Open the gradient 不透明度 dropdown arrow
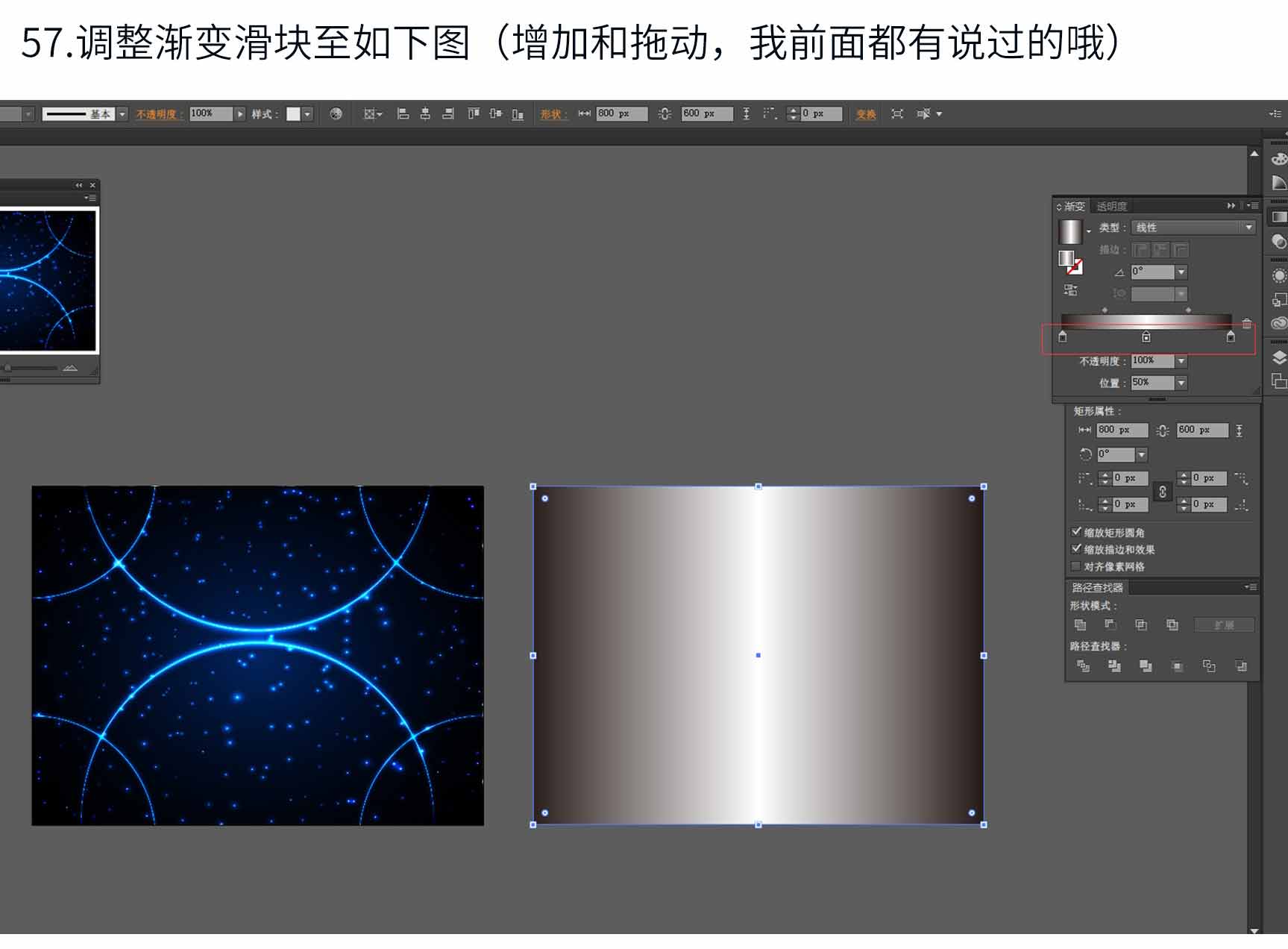1288x949 pixels. [1181, 361]
